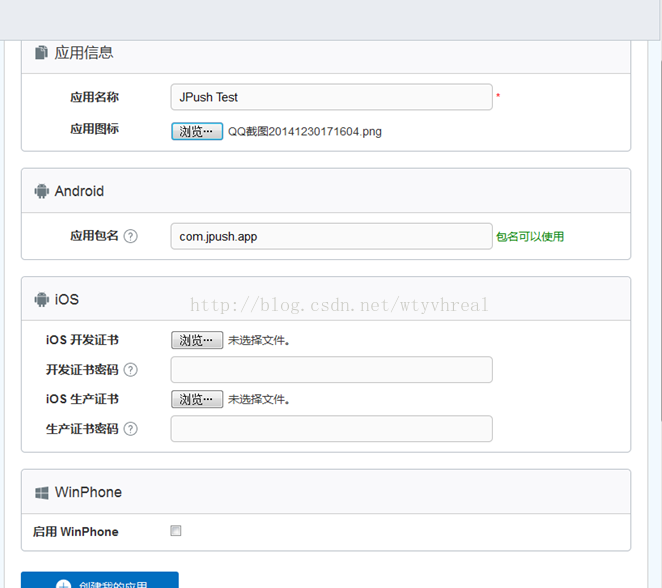Click the blue 创建我的应用 button
This screenshot has height=588, width=662.
click(x=100, y=580)
